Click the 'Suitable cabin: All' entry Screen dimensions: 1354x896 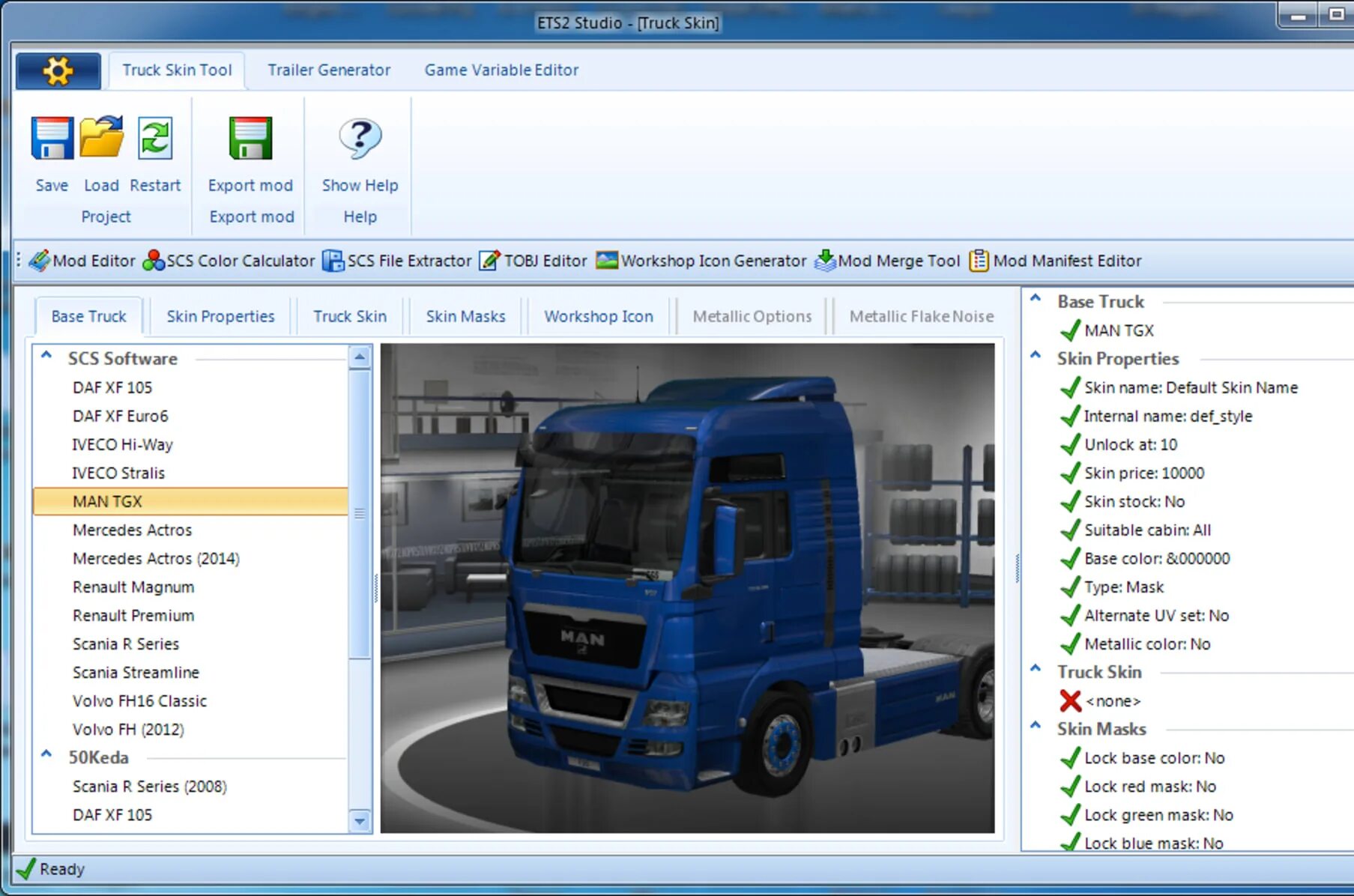[1147, 530]
